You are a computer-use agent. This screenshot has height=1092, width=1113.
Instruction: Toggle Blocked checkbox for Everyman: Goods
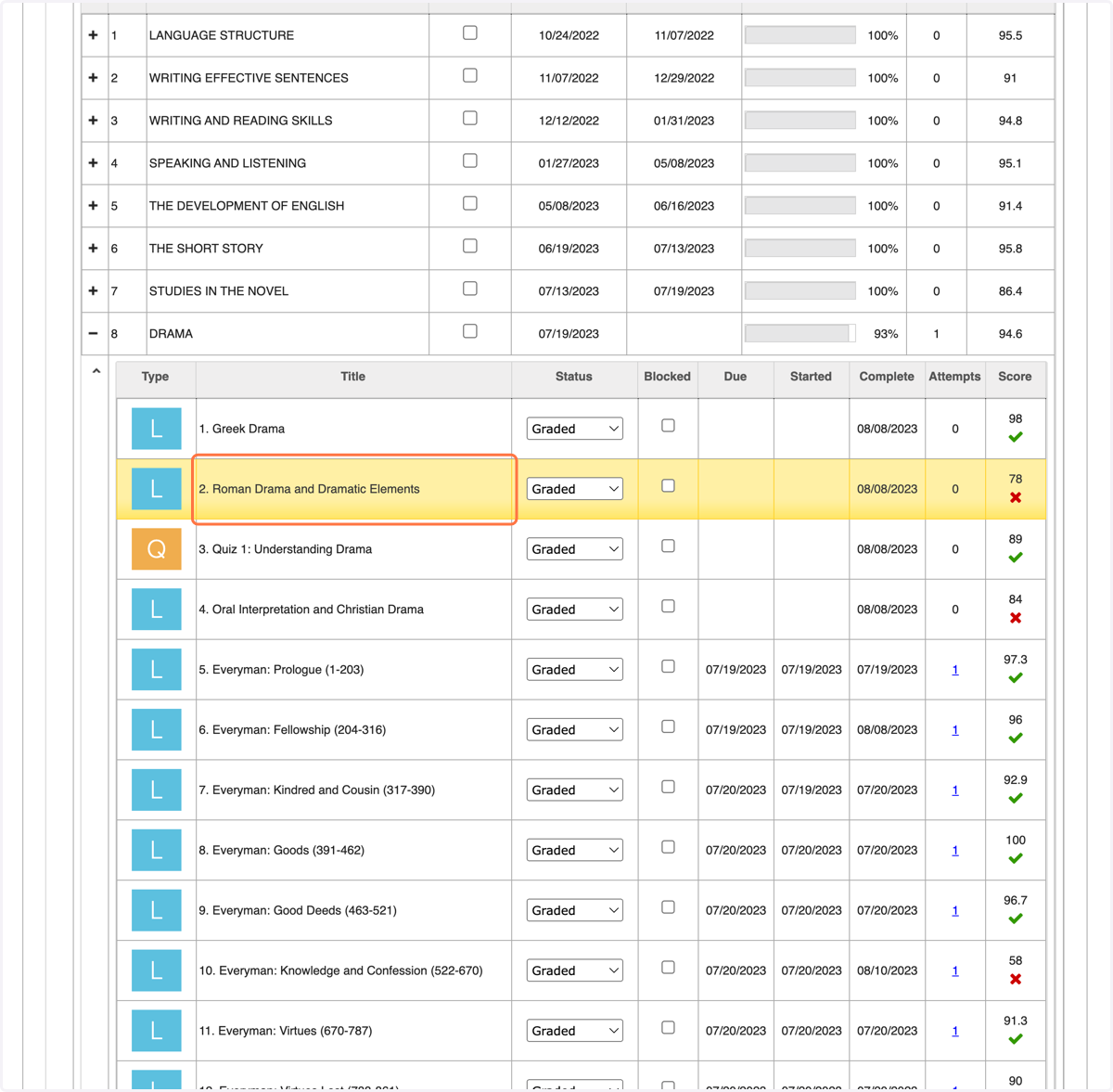[668, 847]
